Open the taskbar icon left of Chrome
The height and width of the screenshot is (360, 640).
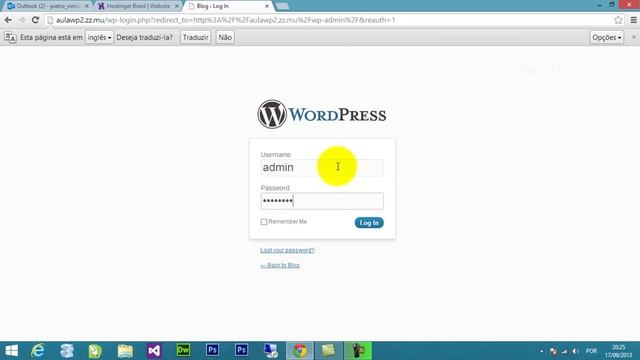[x=271, y=351]
